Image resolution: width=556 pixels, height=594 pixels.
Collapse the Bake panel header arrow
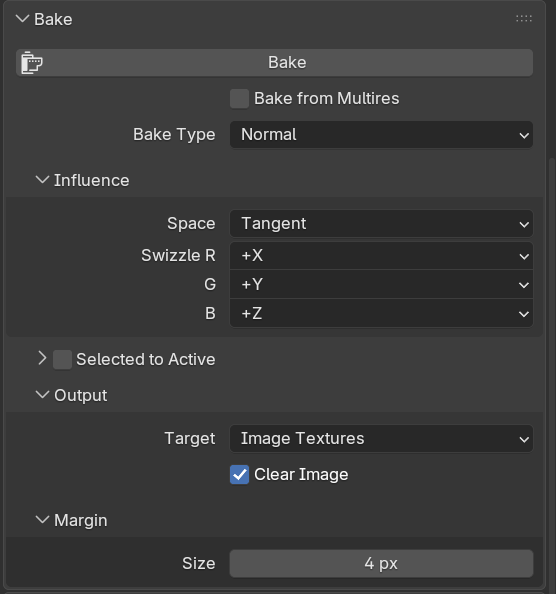point(23,19)
